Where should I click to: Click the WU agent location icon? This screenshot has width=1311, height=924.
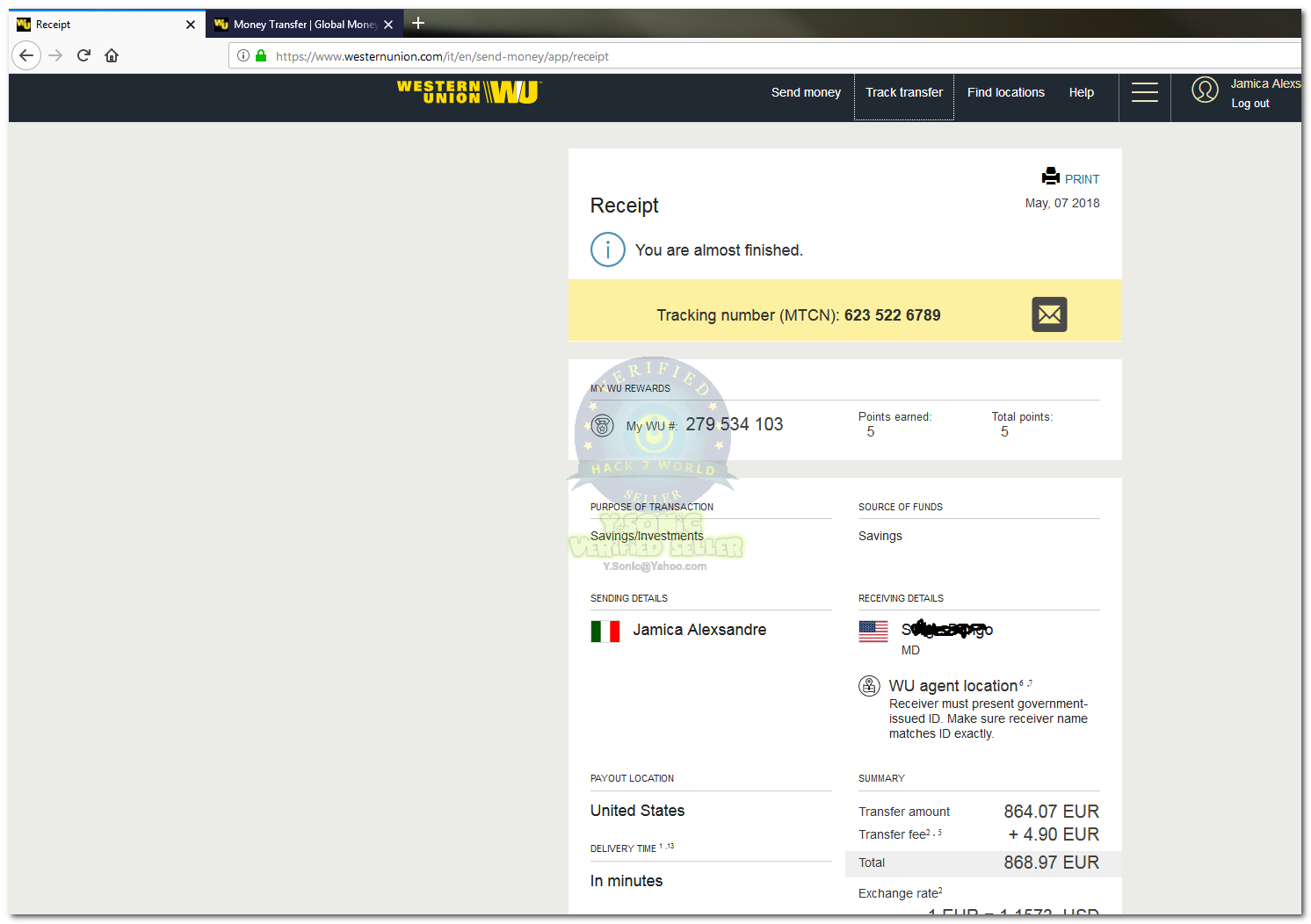tap(869, 686)
